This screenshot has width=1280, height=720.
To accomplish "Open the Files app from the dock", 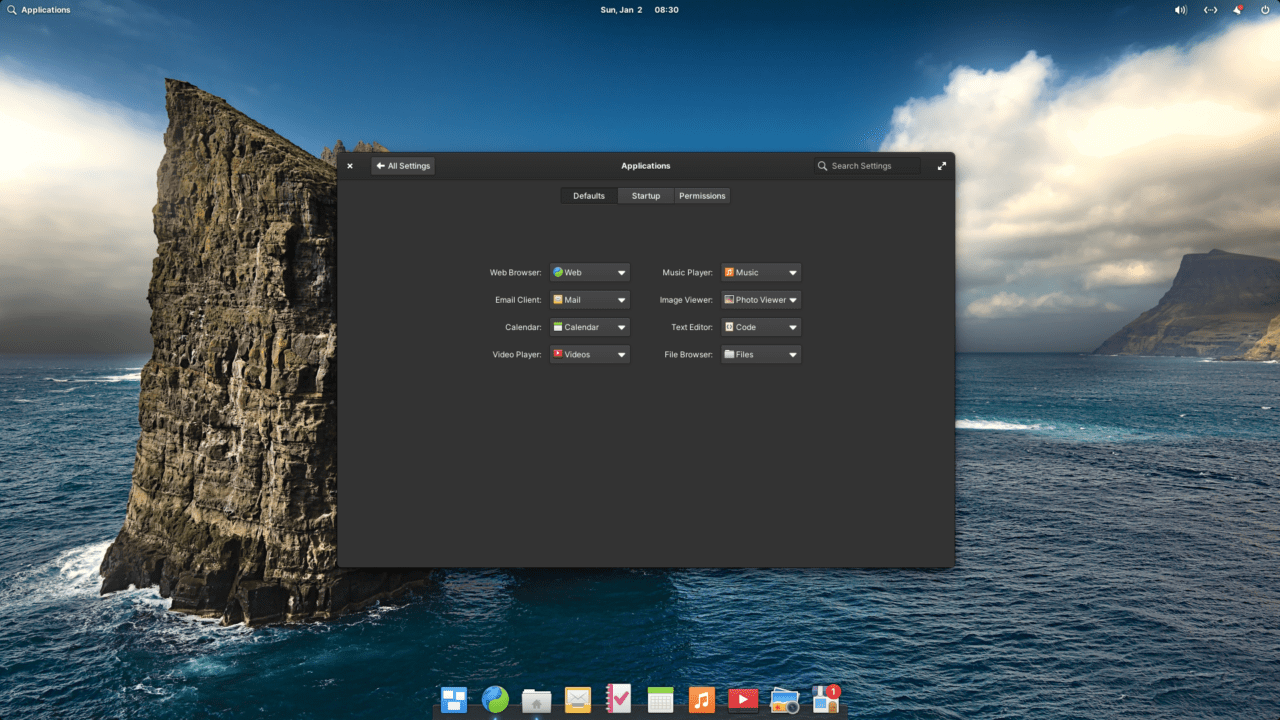I will [x=536, y=699].
